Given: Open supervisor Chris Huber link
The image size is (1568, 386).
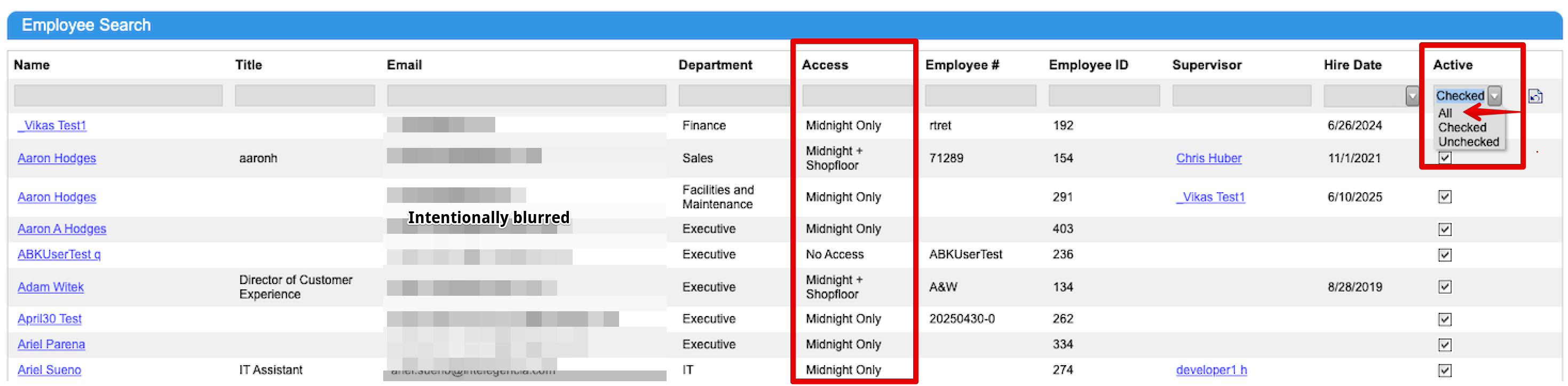Looking at the screenshot, I should pyautogui.click(x=1209, y=158).
